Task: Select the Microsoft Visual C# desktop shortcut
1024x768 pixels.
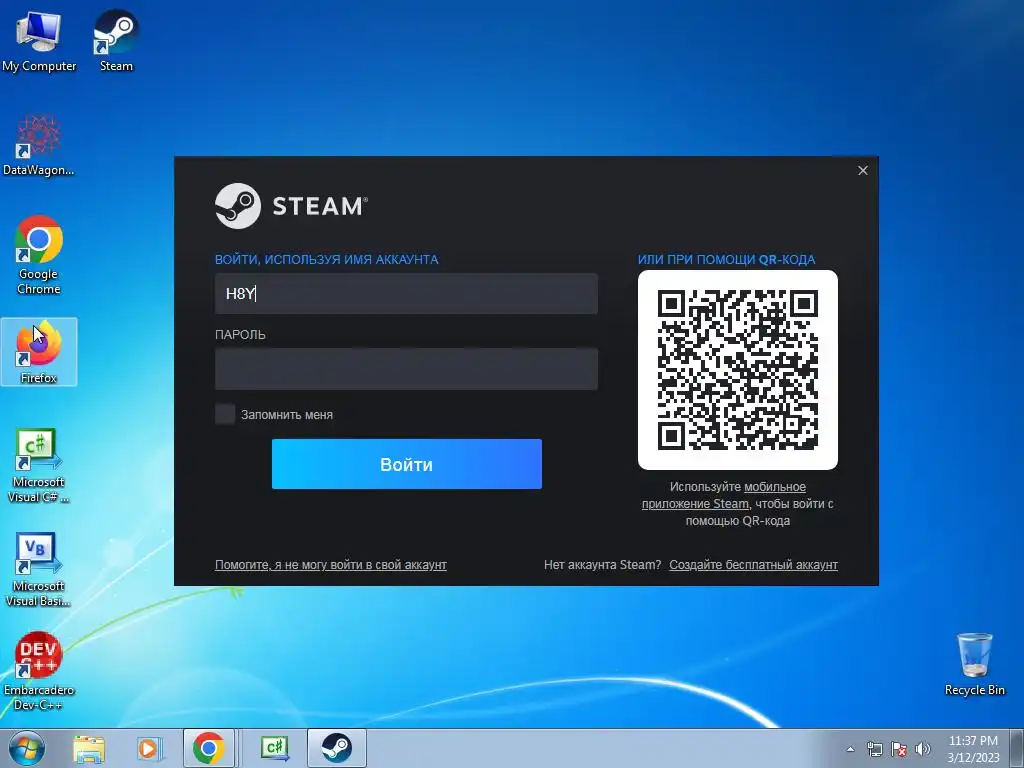Action: 39,465
